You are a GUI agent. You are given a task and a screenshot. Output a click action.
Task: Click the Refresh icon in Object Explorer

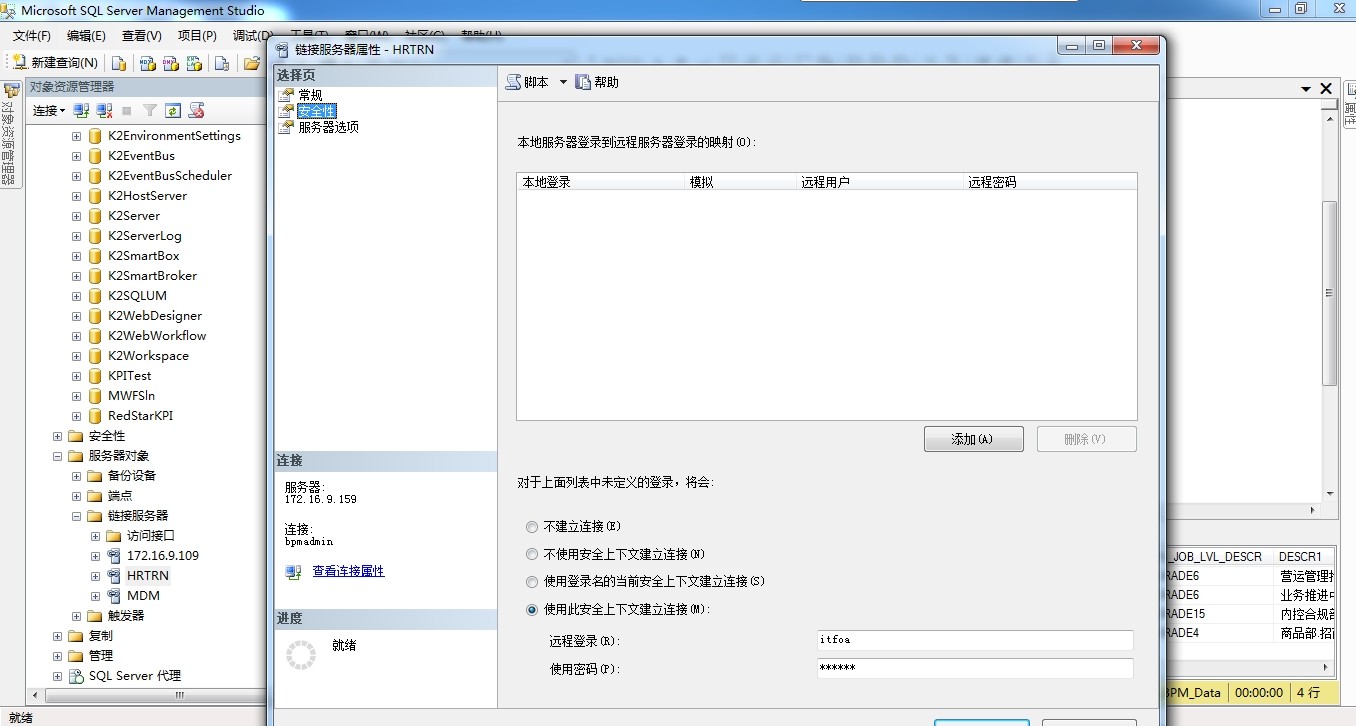point(172,110)
